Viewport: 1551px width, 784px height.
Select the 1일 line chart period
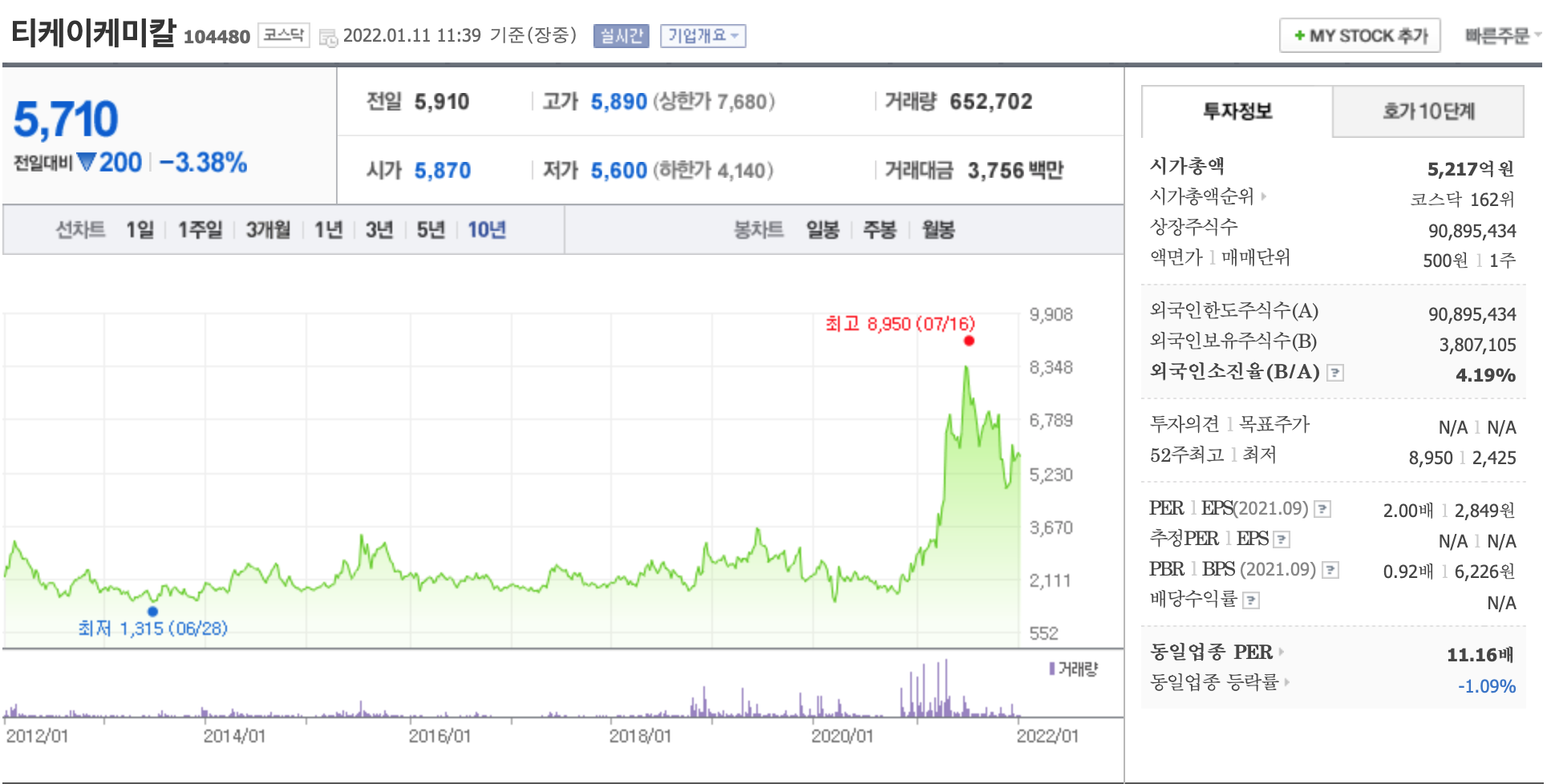[x=140, y=230]
